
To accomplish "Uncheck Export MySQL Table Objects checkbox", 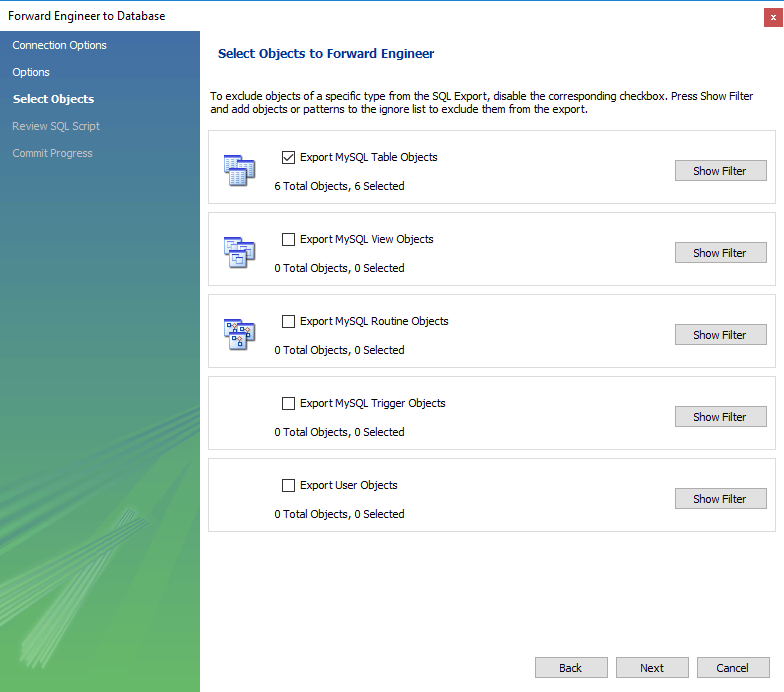I will pos(289,157).
